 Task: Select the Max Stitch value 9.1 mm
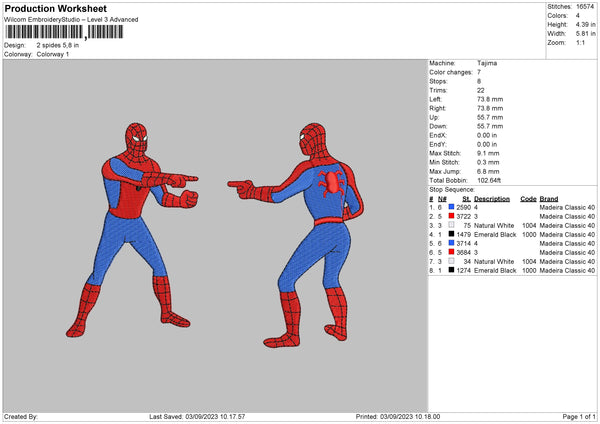(x=488, y=153)
